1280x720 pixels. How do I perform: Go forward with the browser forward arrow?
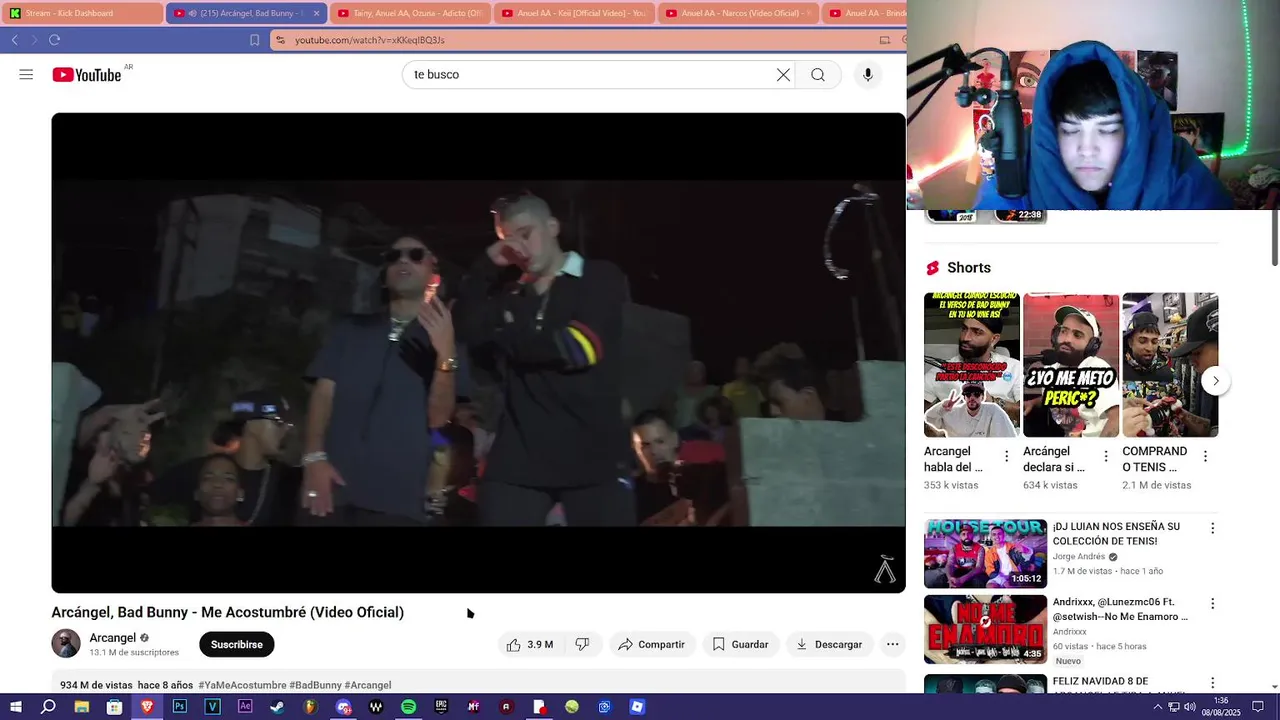click(x=33, y=40)
